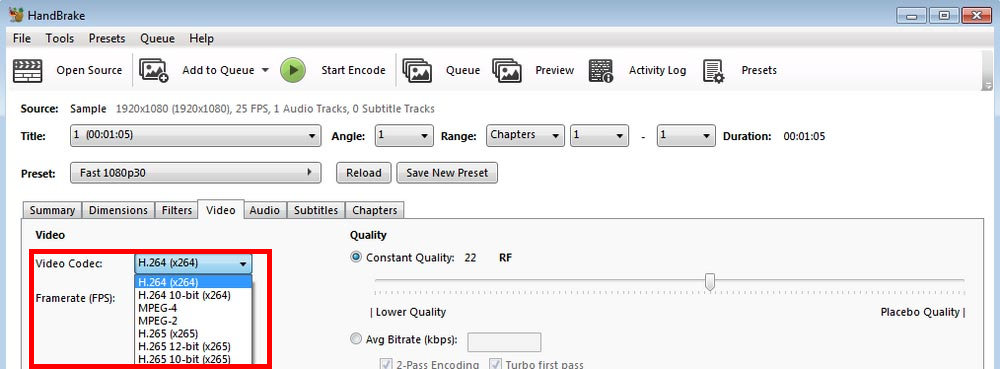Click the Activity Log label
Image resolution: width=1000 pixels, height=369 pixels.
pos(658,70)
